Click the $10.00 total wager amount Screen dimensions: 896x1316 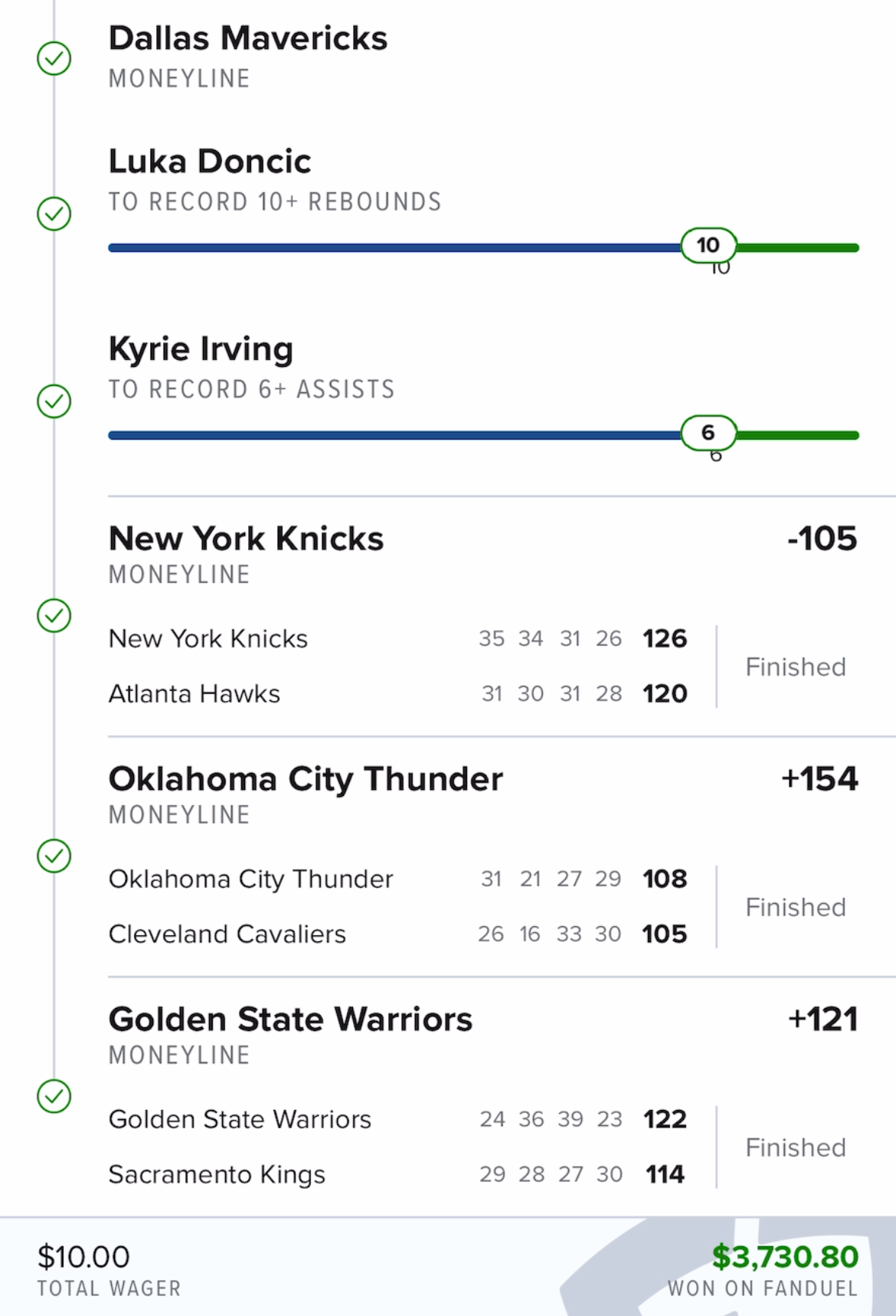(x=83, y=1257)
